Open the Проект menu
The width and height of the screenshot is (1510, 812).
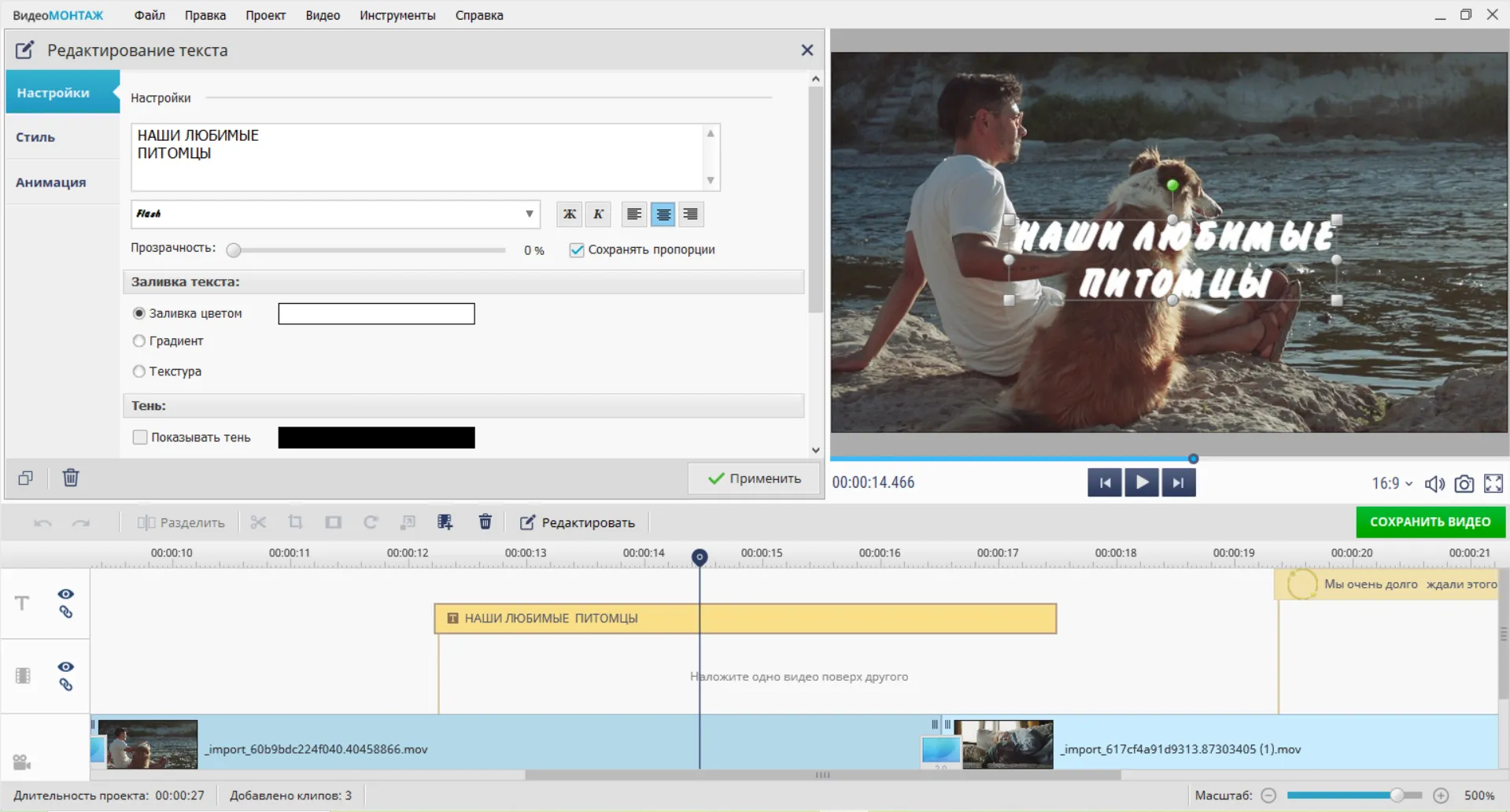265,15
